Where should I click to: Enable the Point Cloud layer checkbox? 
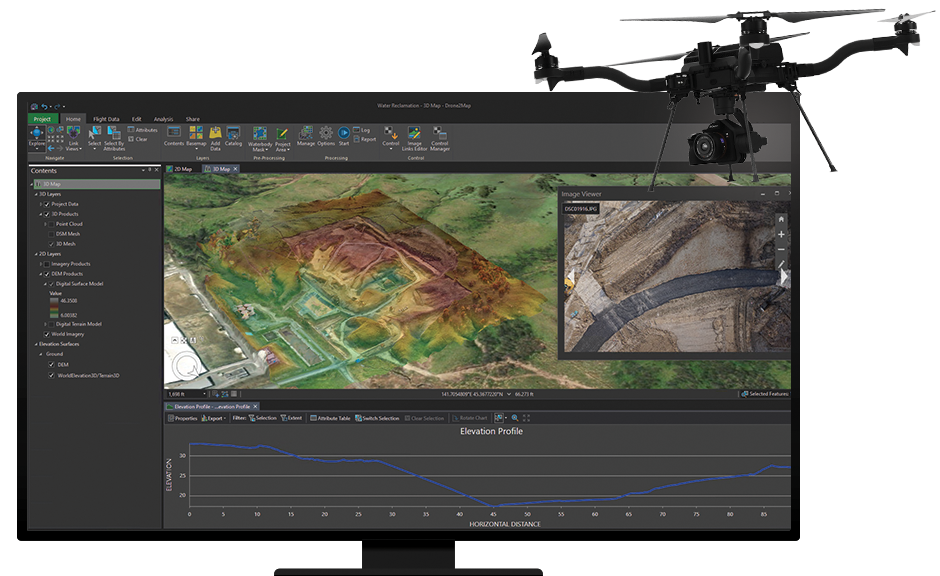click(52, 224)
